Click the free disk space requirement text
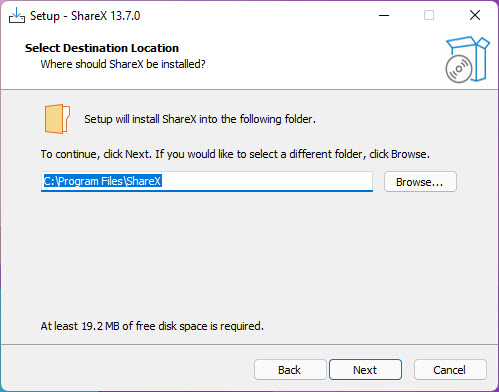 click(152, 326)
